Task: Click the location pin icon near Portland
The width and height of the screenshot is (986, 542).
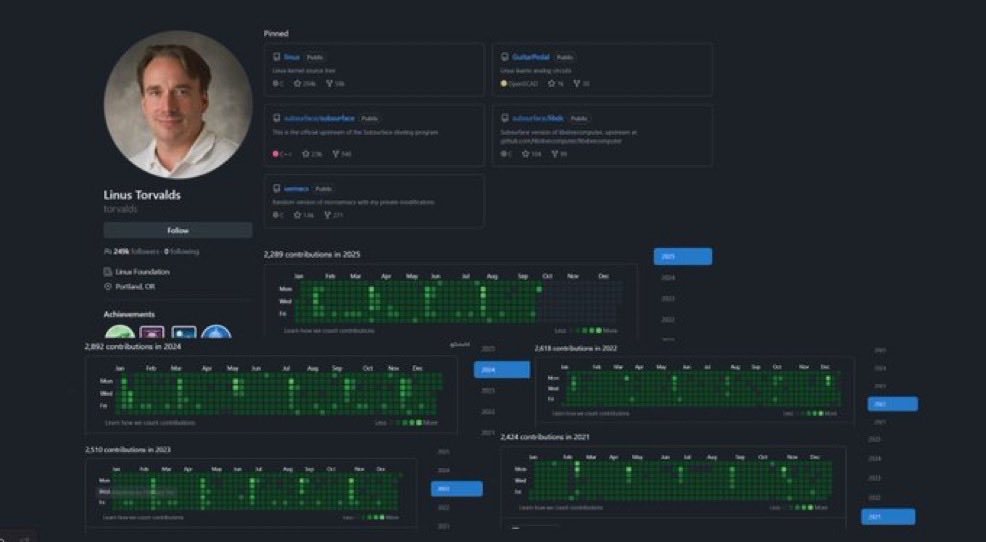Action: [x=107, y=287]
